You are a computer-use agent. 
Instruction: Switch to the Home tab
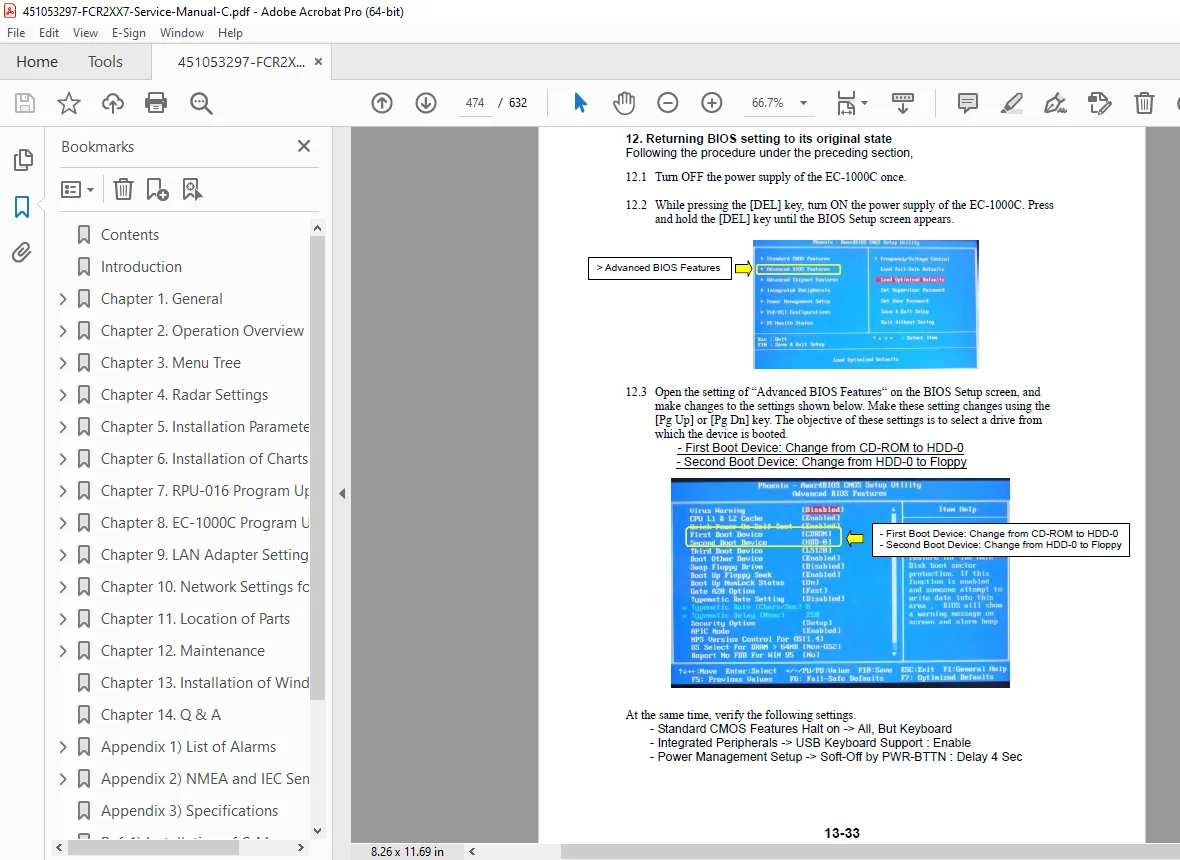click(x=37, y=62)
